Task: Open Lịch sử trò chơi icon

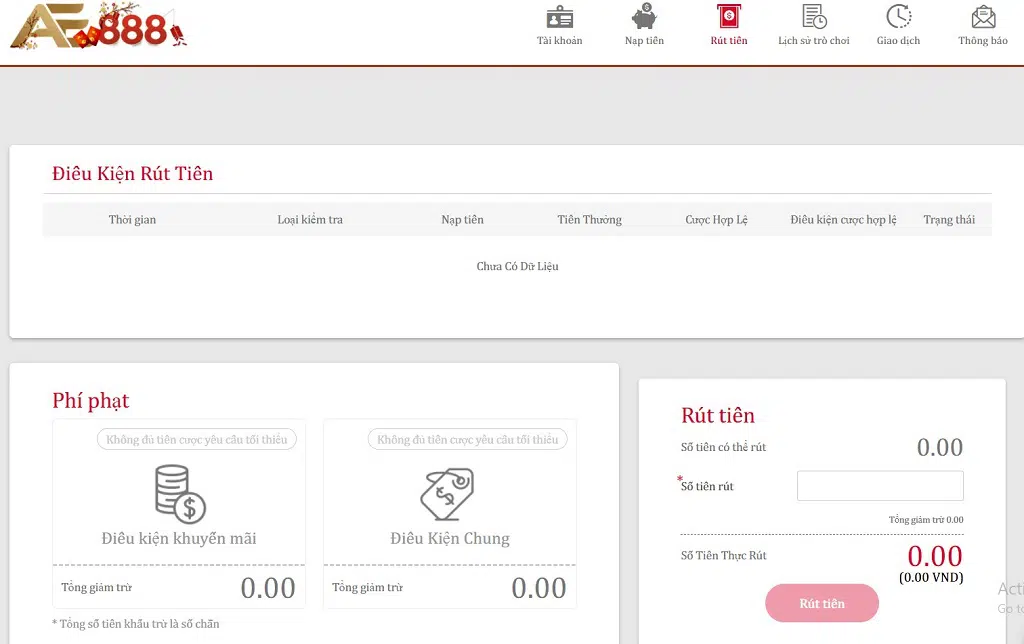Action: point(814,18)
